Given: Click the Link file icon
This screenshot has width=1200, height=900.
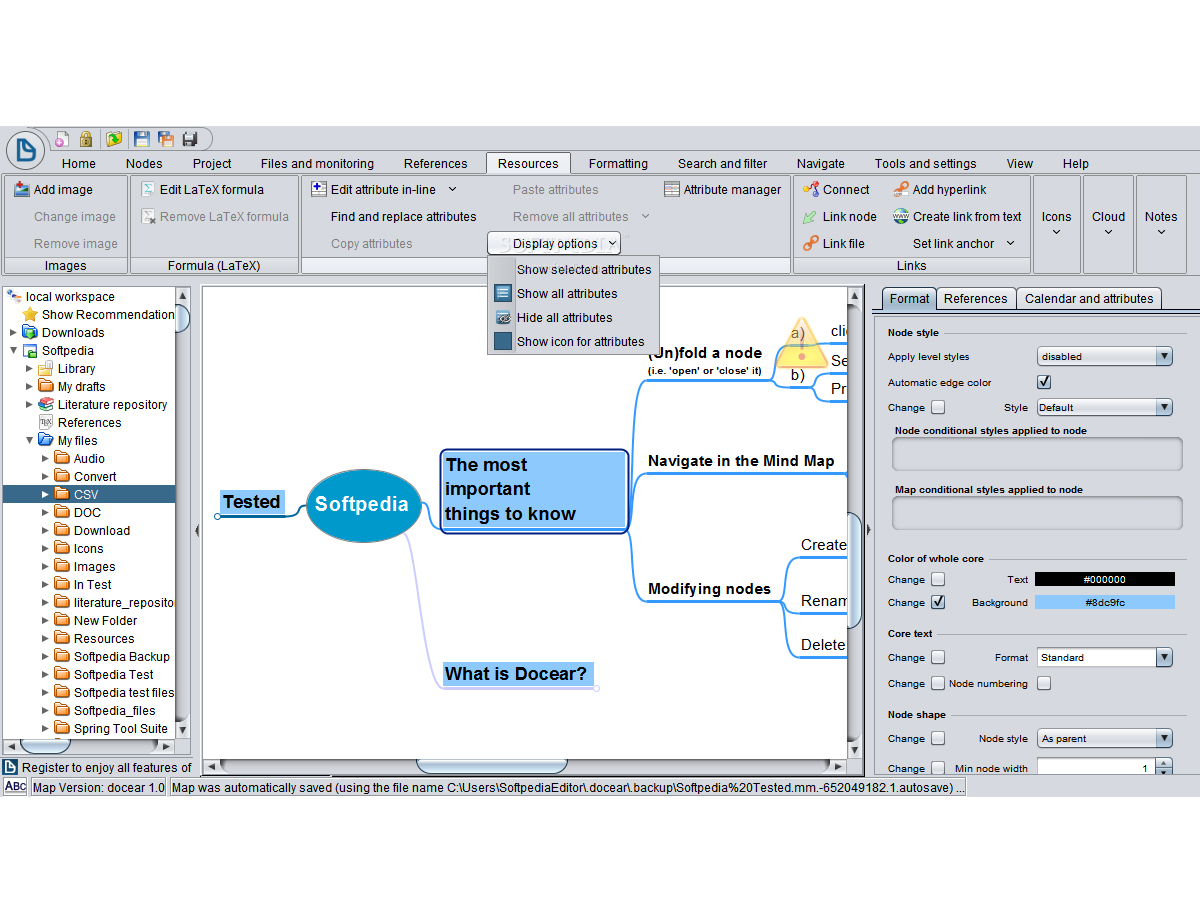Looking at the screenshot, I should pyautogui.click(x=810, y=244).
